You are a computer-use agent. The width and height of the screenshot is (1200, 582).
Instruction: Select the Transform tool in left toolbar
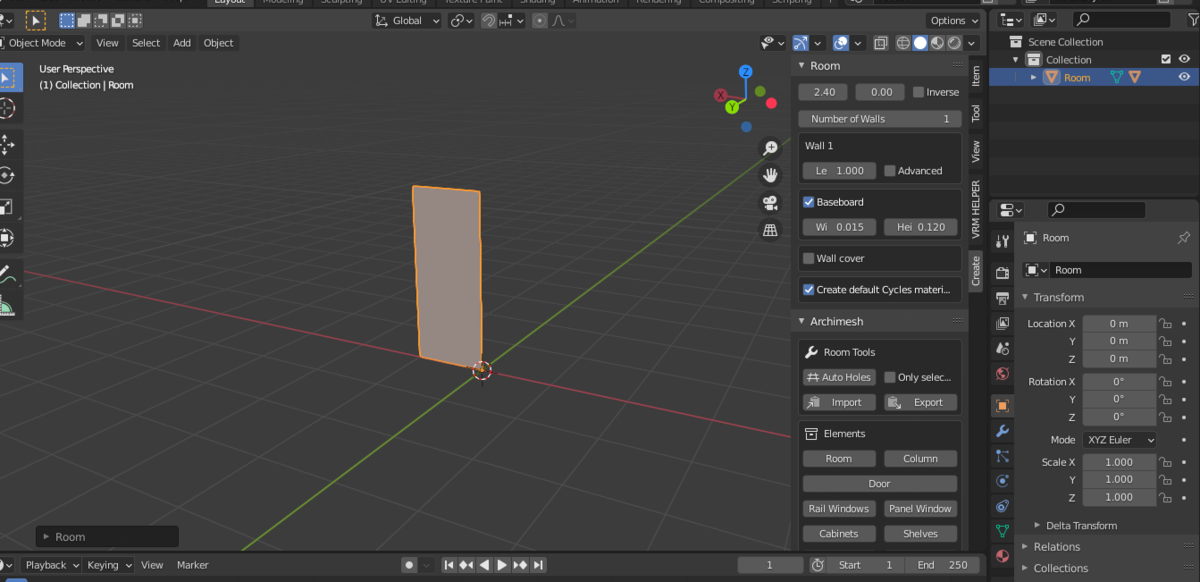tap(7, 238)
